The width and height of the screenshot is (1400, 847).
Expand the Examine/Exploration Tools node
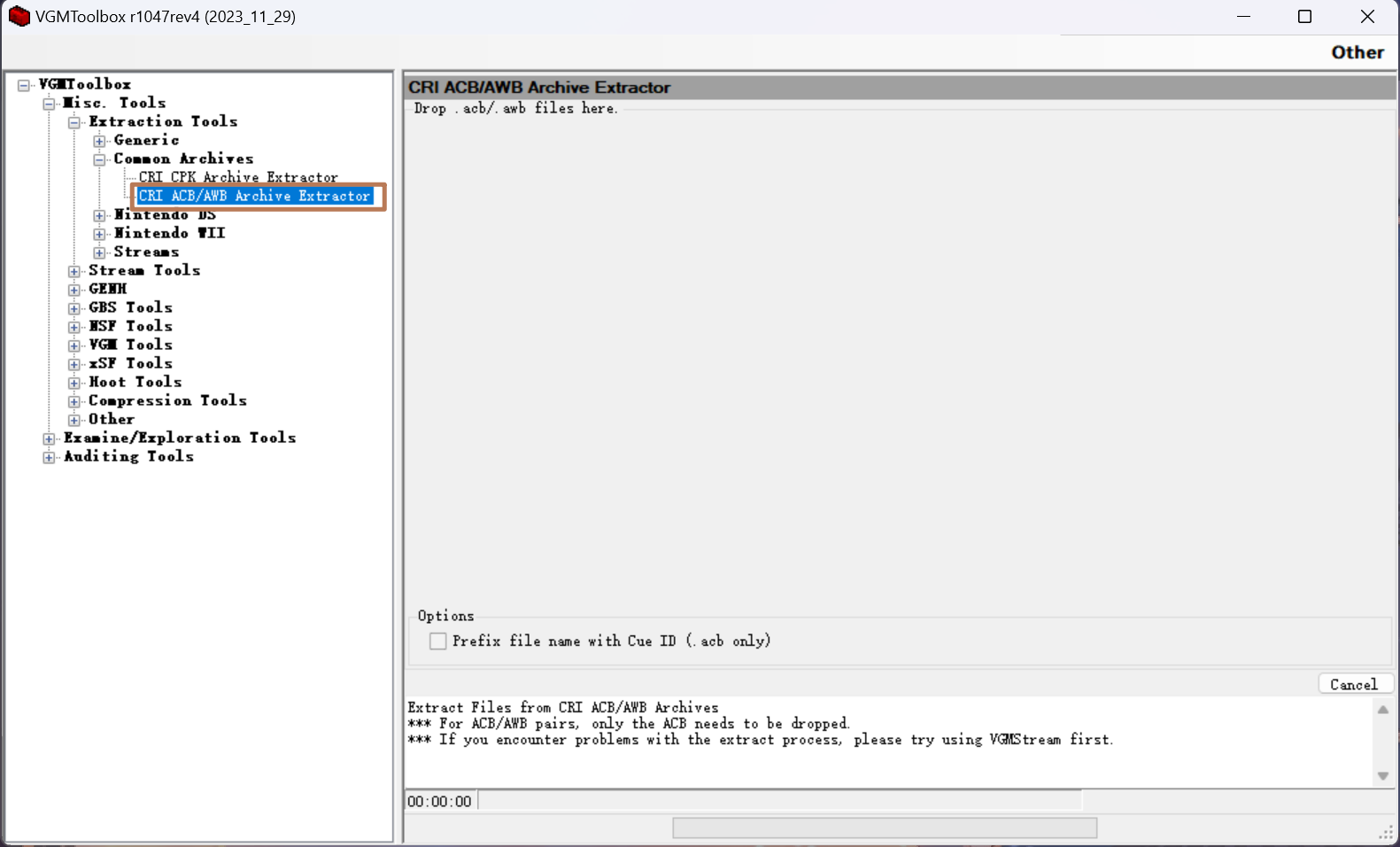point(50,439)
